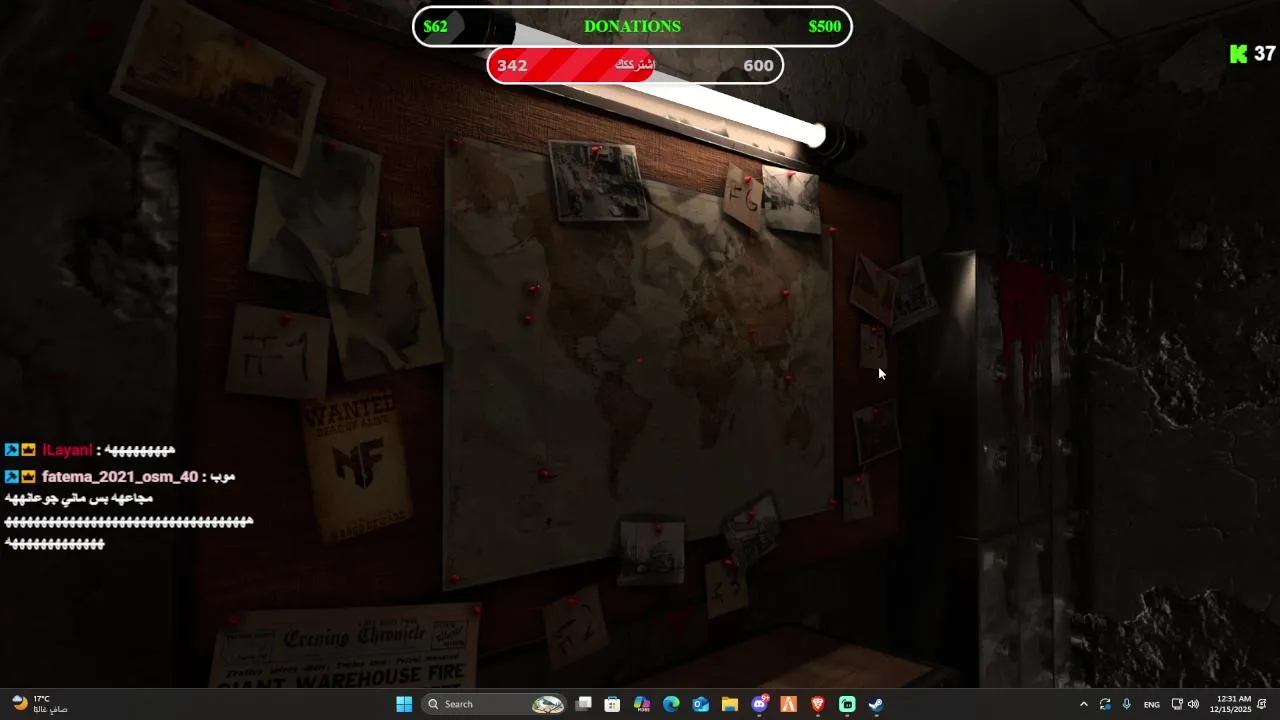Open the Microsoft 365 Copilot app

click(x=642, y=704)
